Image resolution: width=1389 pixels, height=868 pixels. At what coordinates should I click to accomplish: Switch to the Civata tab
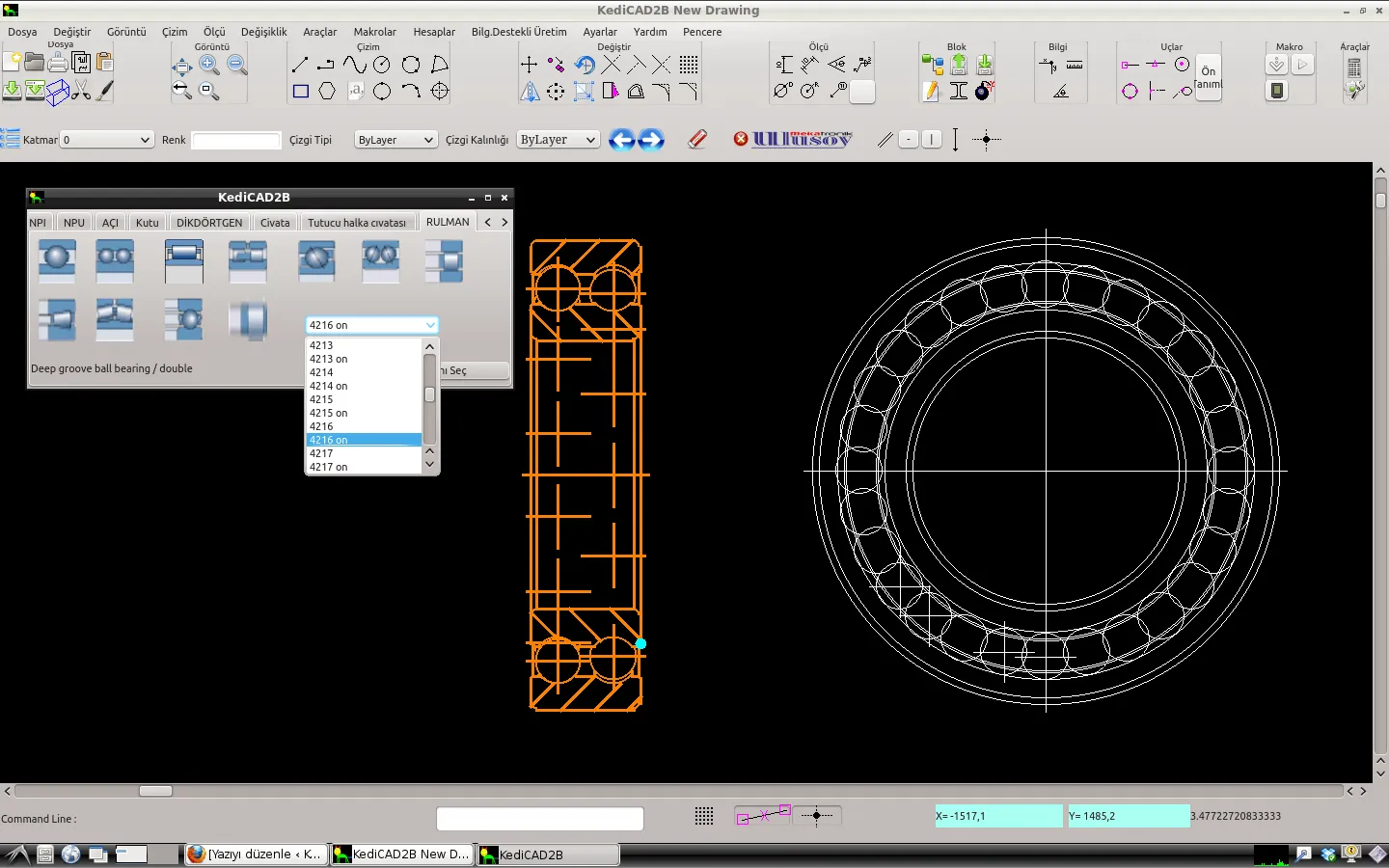(275, 222)
